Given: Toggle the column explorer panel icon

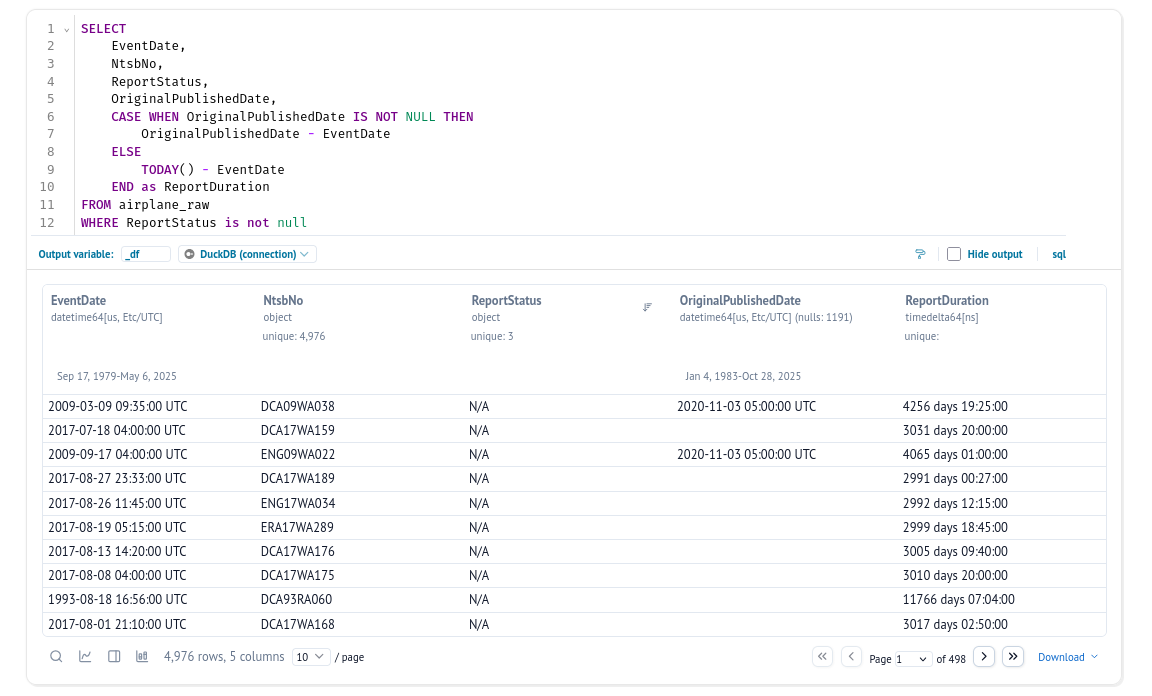Looking at the screenshot, I should click(114, 657).
